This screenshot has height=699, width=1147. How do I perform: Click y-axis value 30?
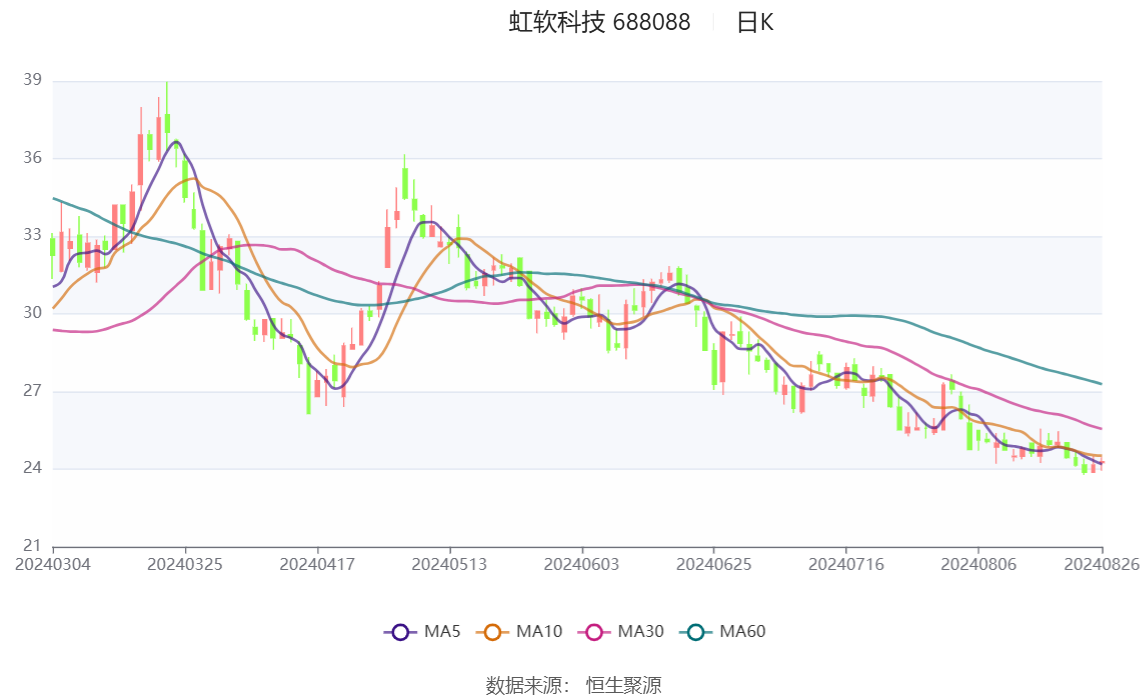point(32,312)
